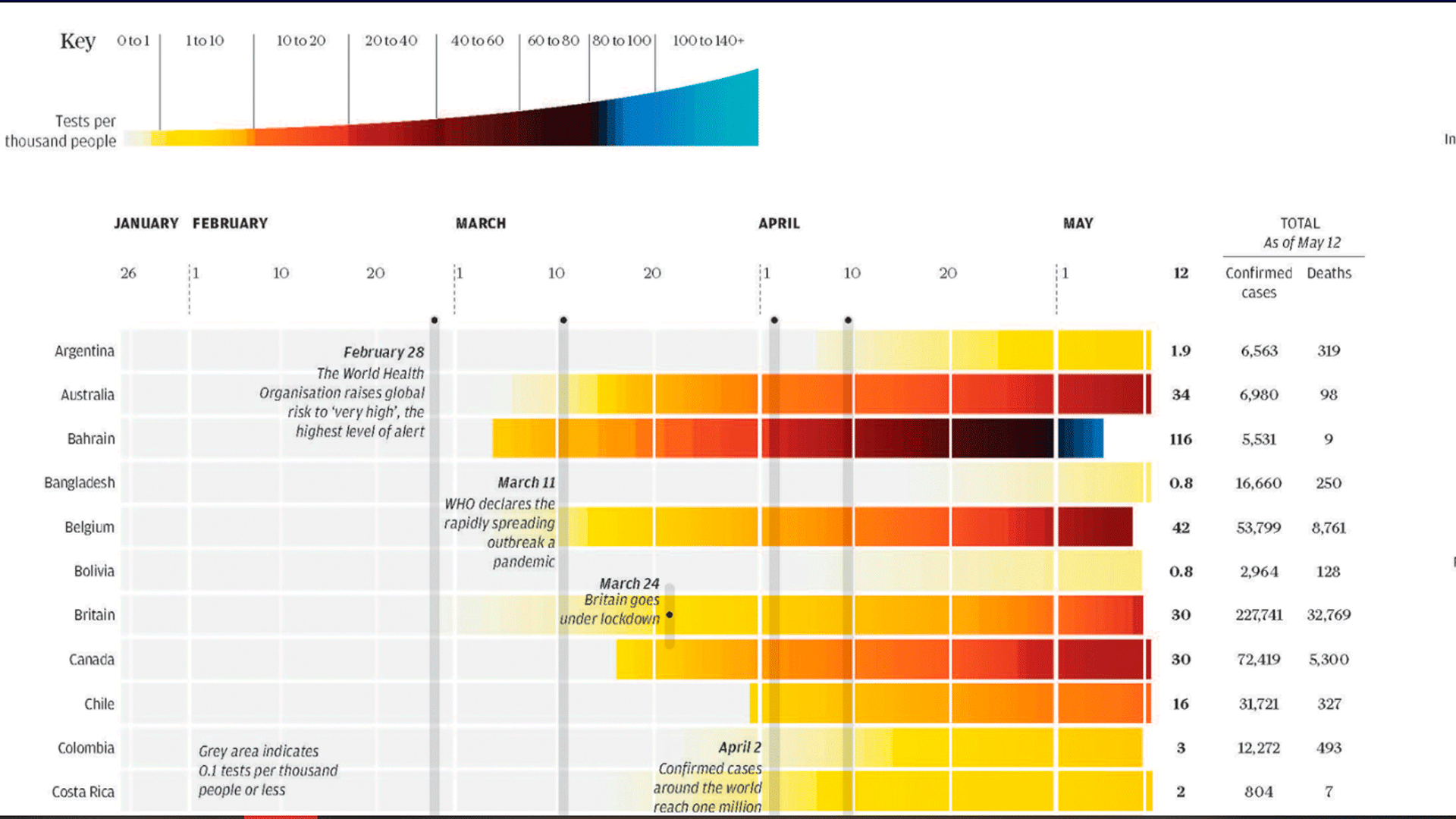Click Canada's confirmed cases '72,419'
1456x819 pixels.
[1259, 660]
